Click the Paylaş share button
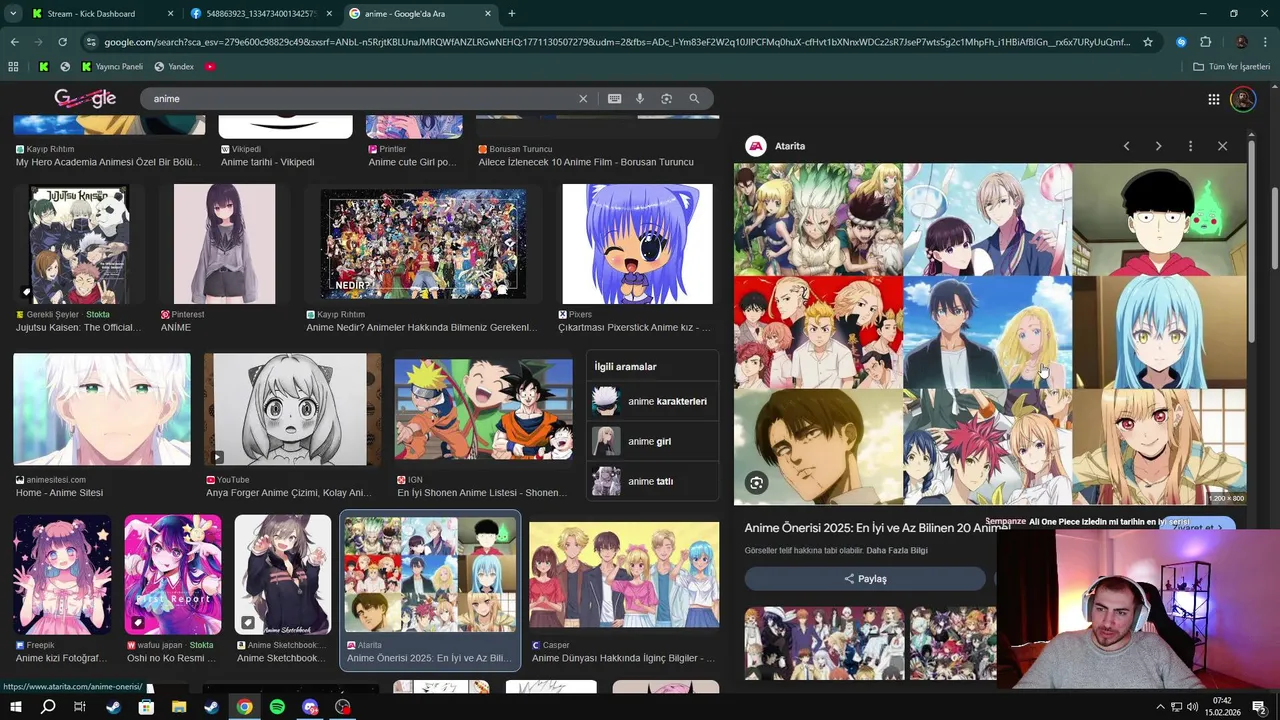 (865, 579)
